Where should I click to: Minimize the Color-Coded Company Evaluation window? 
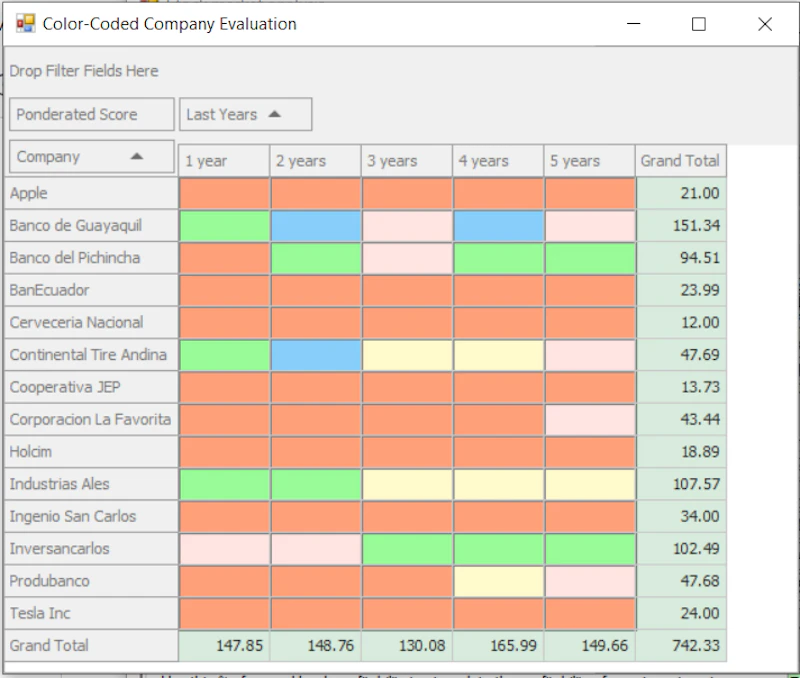(x=633, y=23)
